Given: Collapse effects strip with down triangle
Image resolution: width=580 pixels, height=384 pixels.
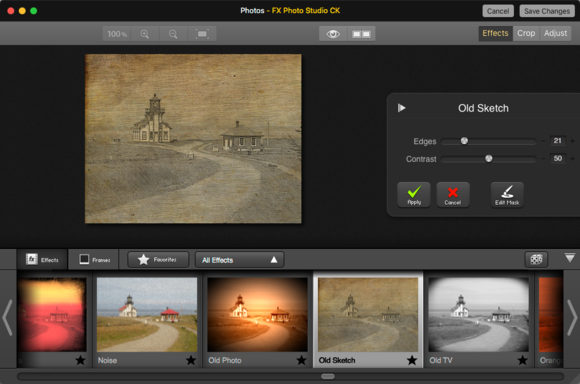Looking at the screenshot, I should (570, 257).
